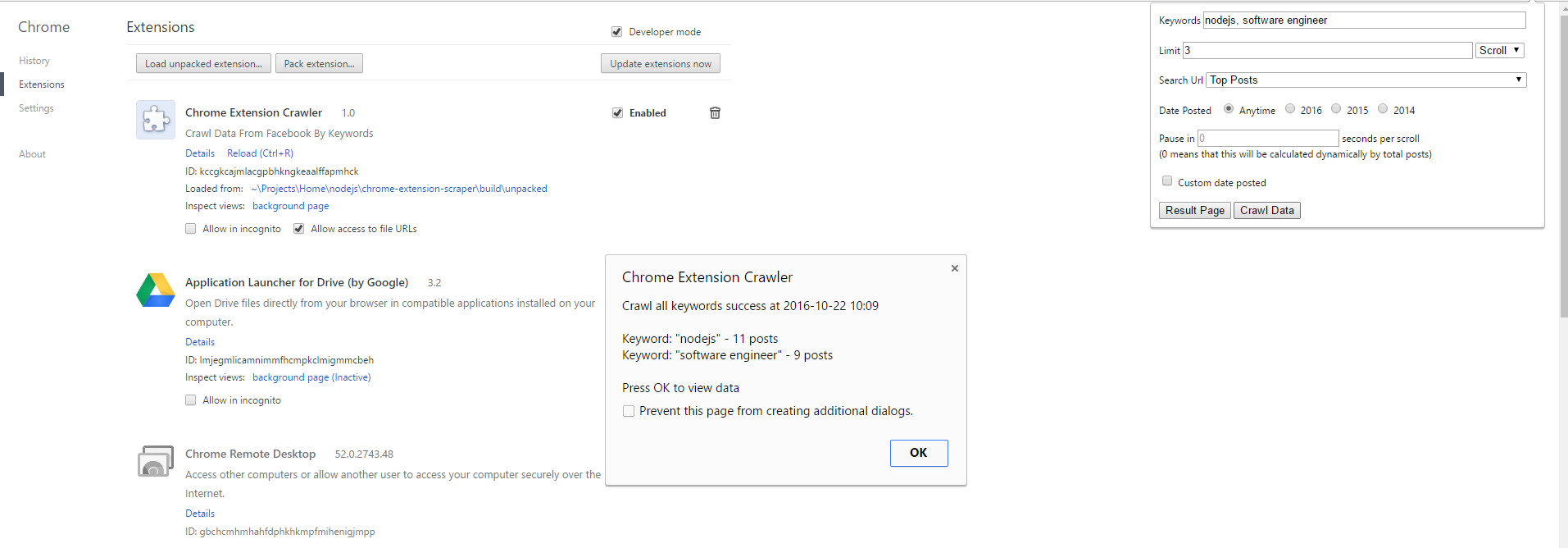Image resolution: width=1568 pixels, height=548 pixels.
Task: Enable Allow in incognito for Chrome Extension Crawler
Action: [x=190, y=229]
